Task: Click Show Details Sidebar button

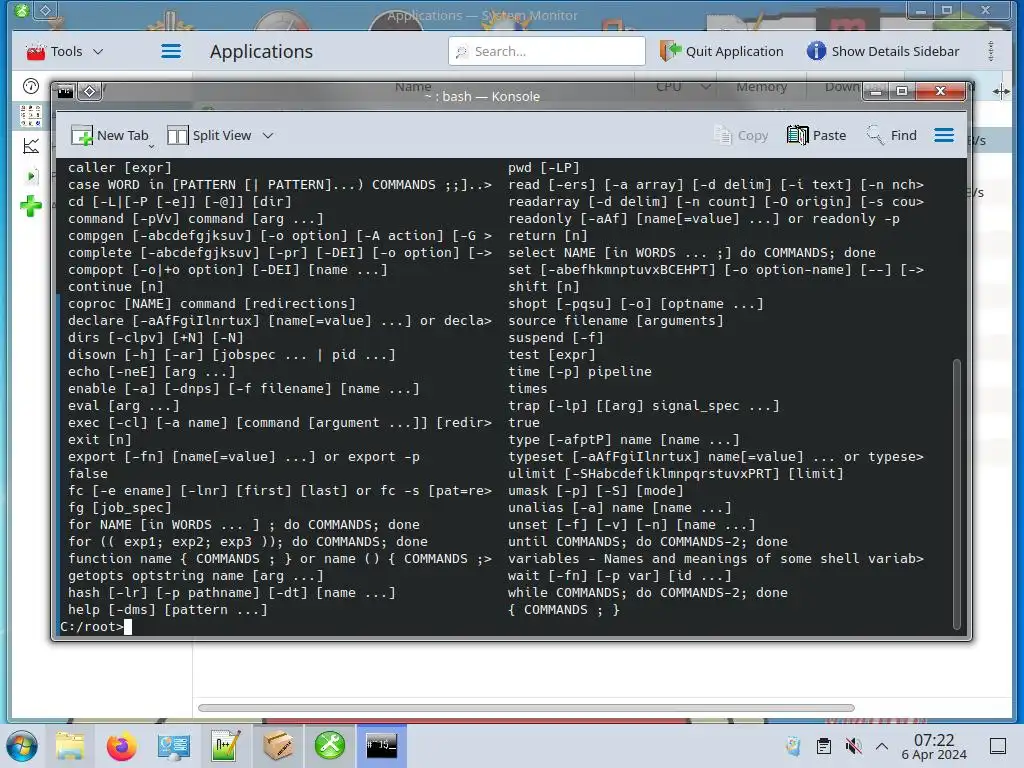Action: 882,51
